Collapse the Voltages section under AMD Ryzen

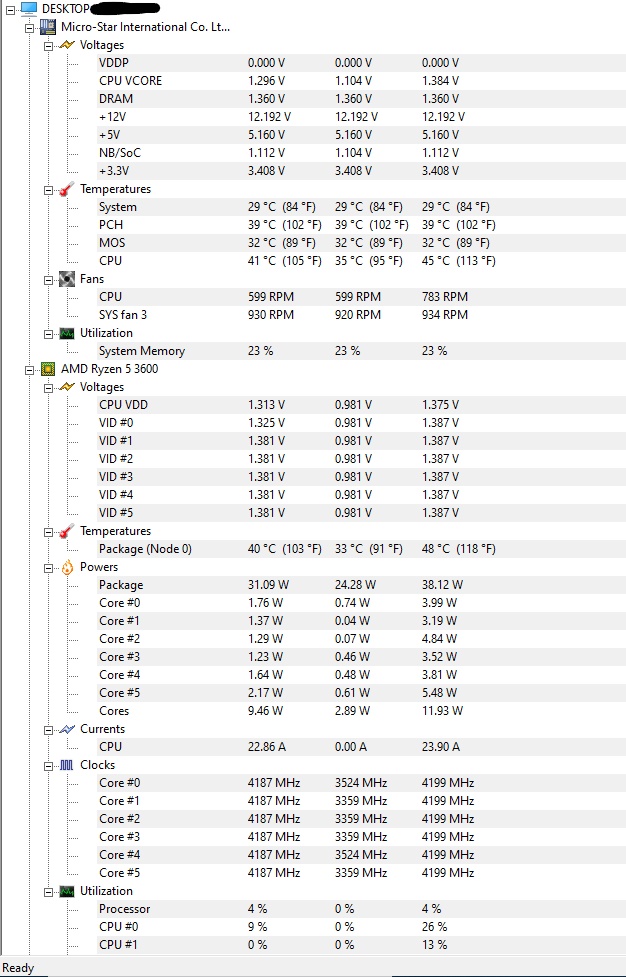pos(49,387)
